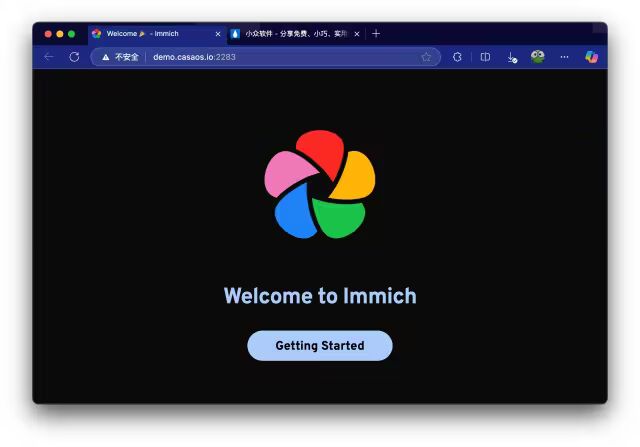640x447 pixels.
Task: Click the Immich favicon on first tab
Action: 96,33
